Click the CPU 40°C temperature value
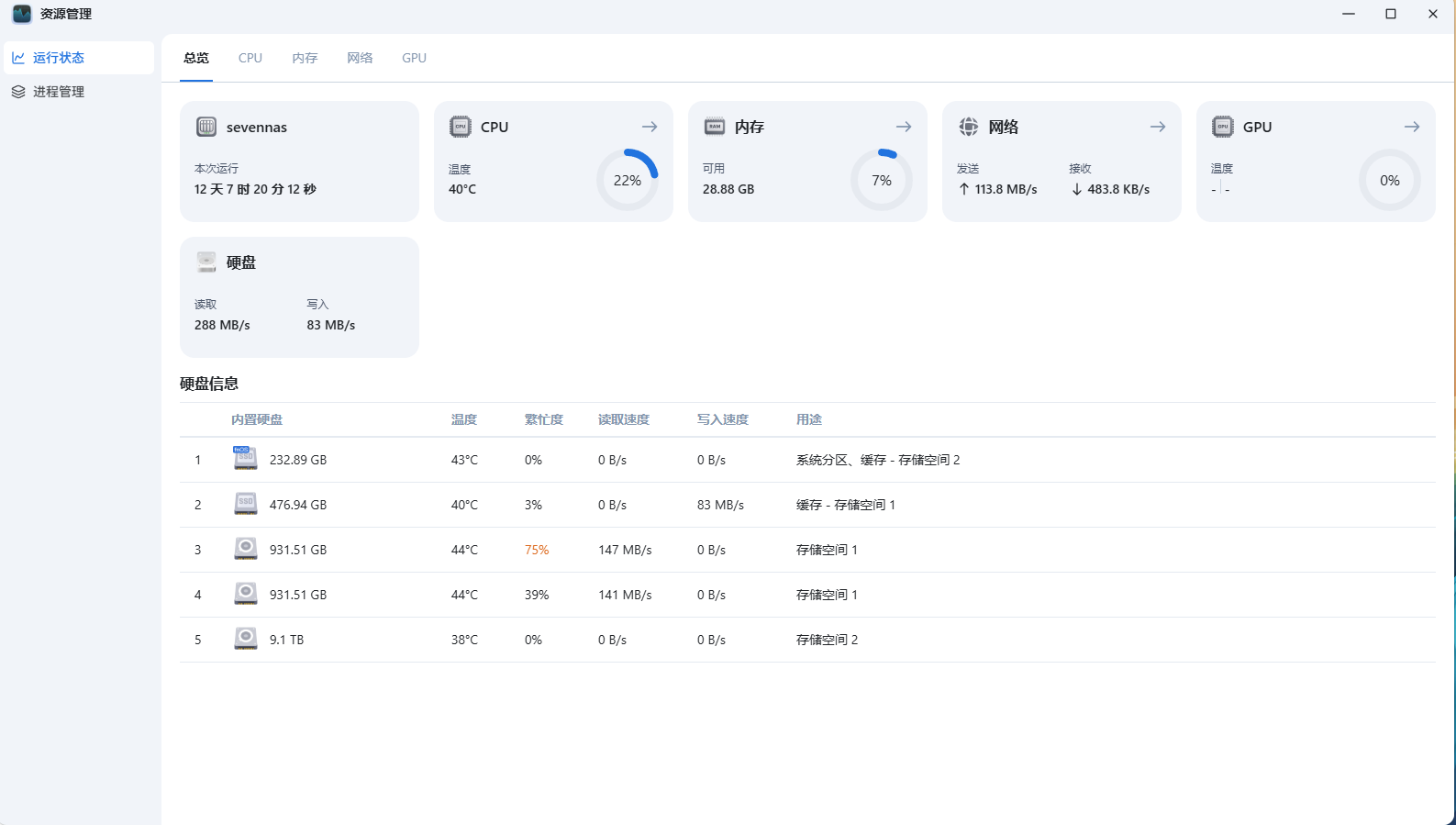 (x=462, y=189)
